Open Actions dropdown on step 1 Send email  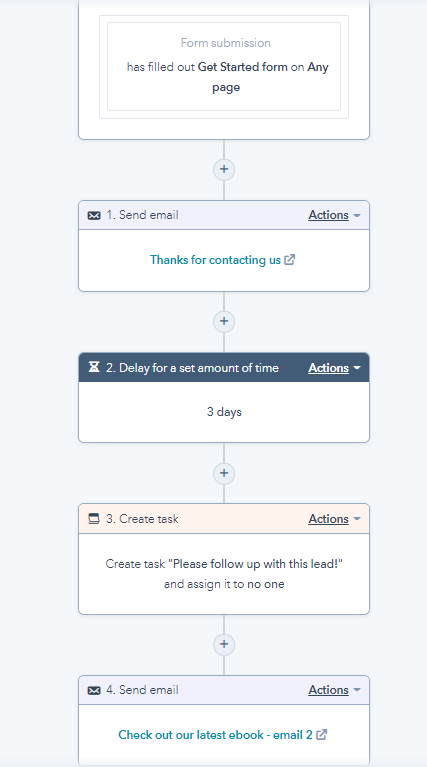334,215
